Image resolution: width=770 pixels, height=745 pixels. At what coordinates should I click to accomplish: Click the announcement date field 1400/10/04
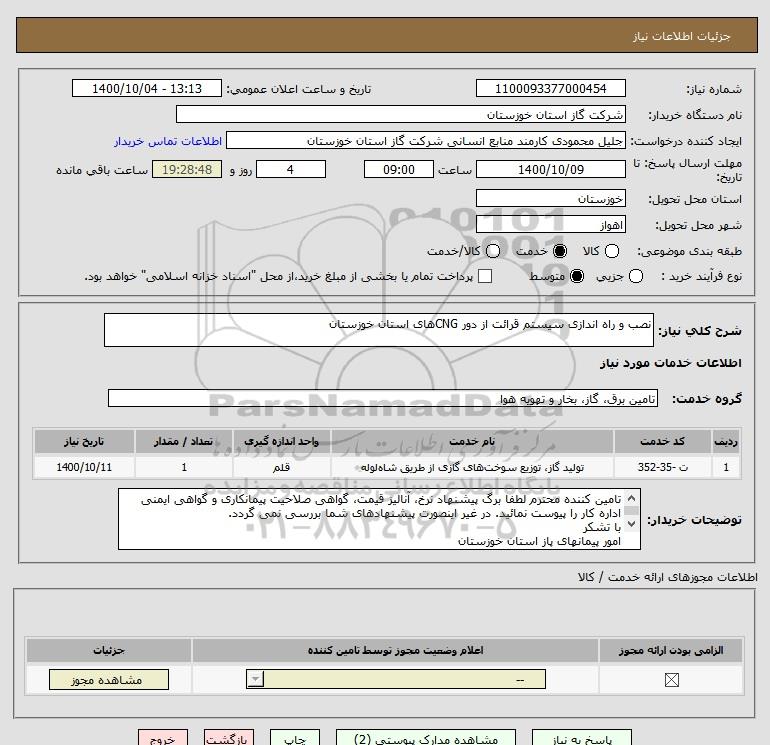click(x=147, y=88)
